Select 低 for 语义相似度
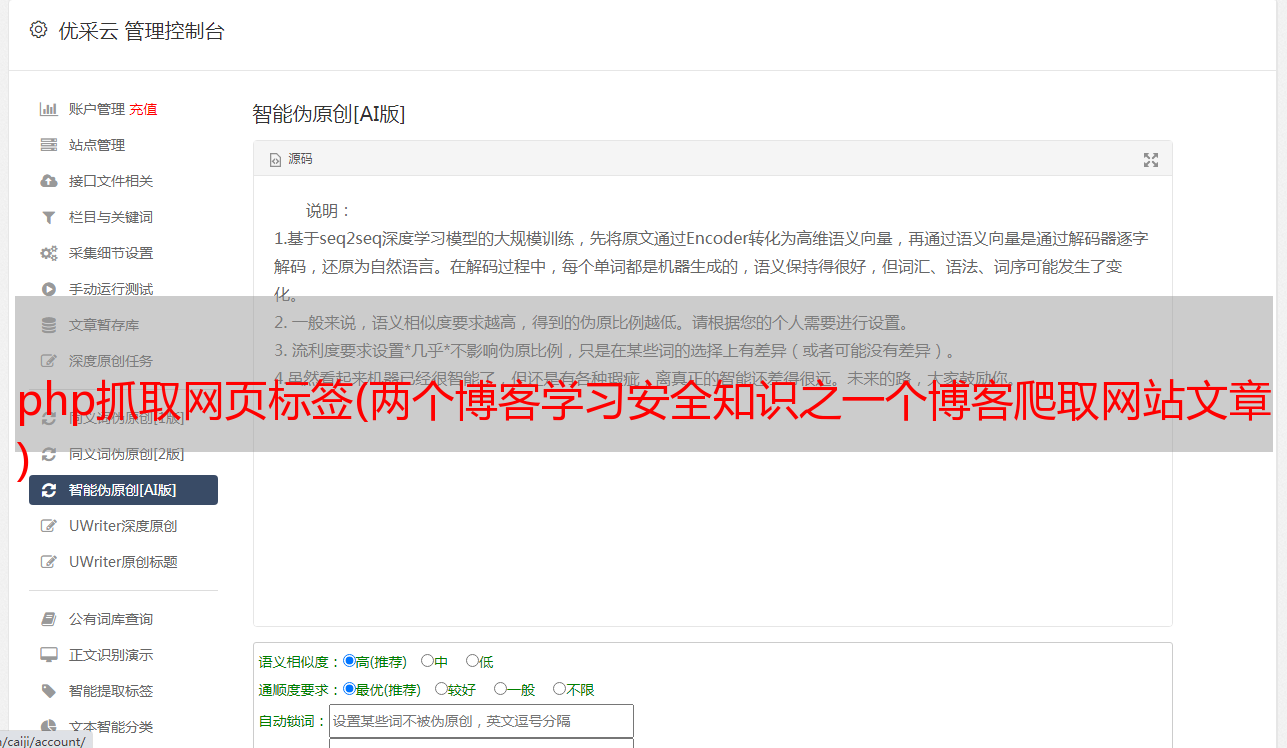The height and width of the screenshot is (748, 1287). (472, 661)
